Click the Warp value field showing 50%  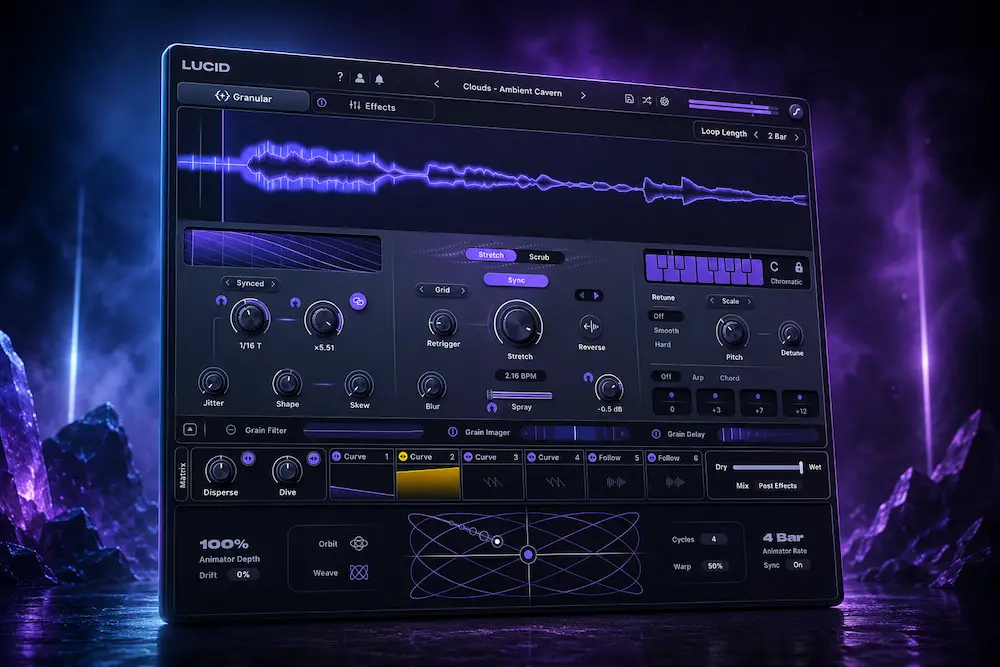715,566
